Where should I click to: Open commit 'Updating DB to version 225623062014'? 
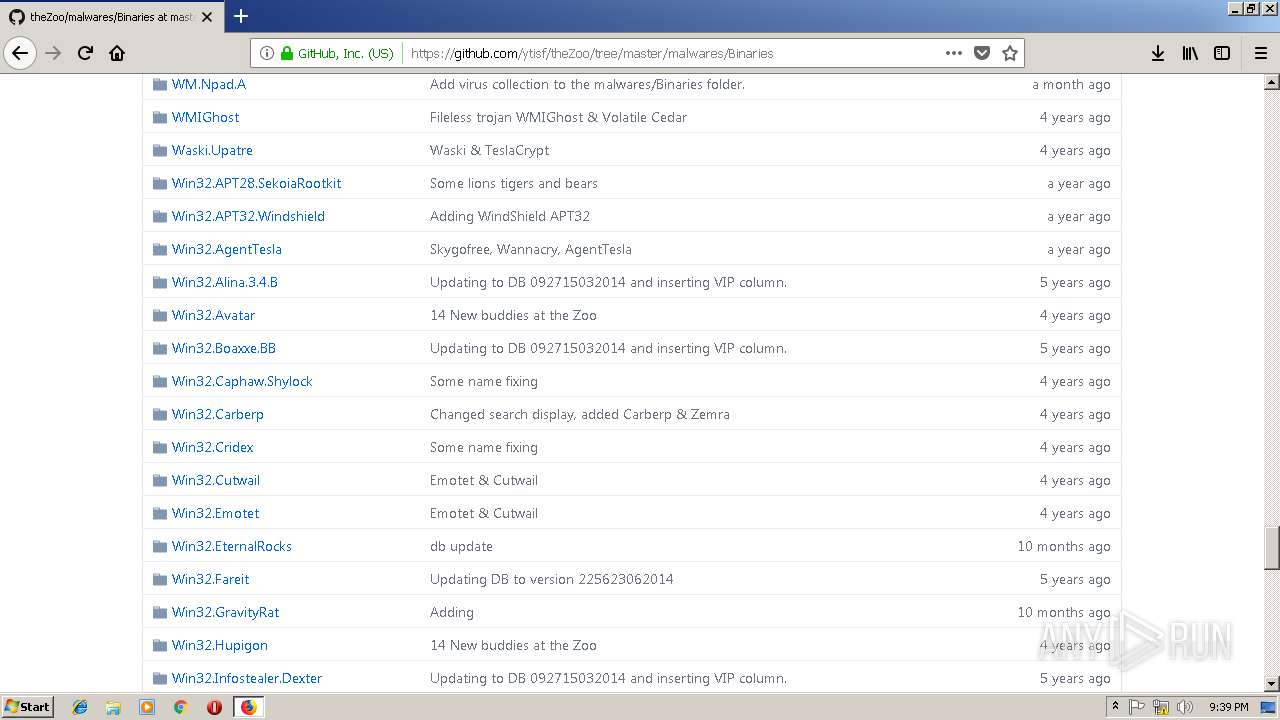tap(551, 579)
